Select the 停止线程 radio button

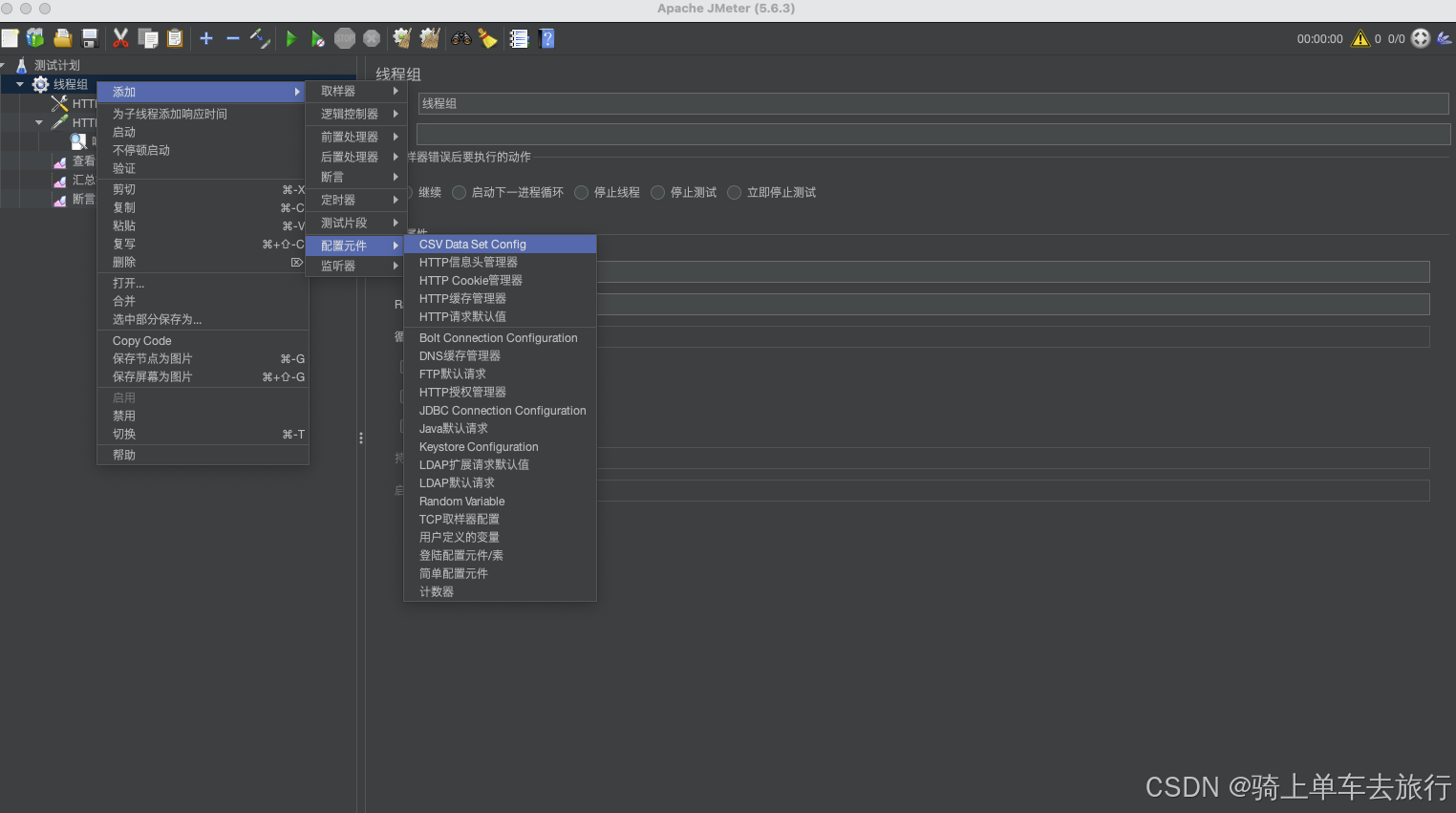click(581, 192)
